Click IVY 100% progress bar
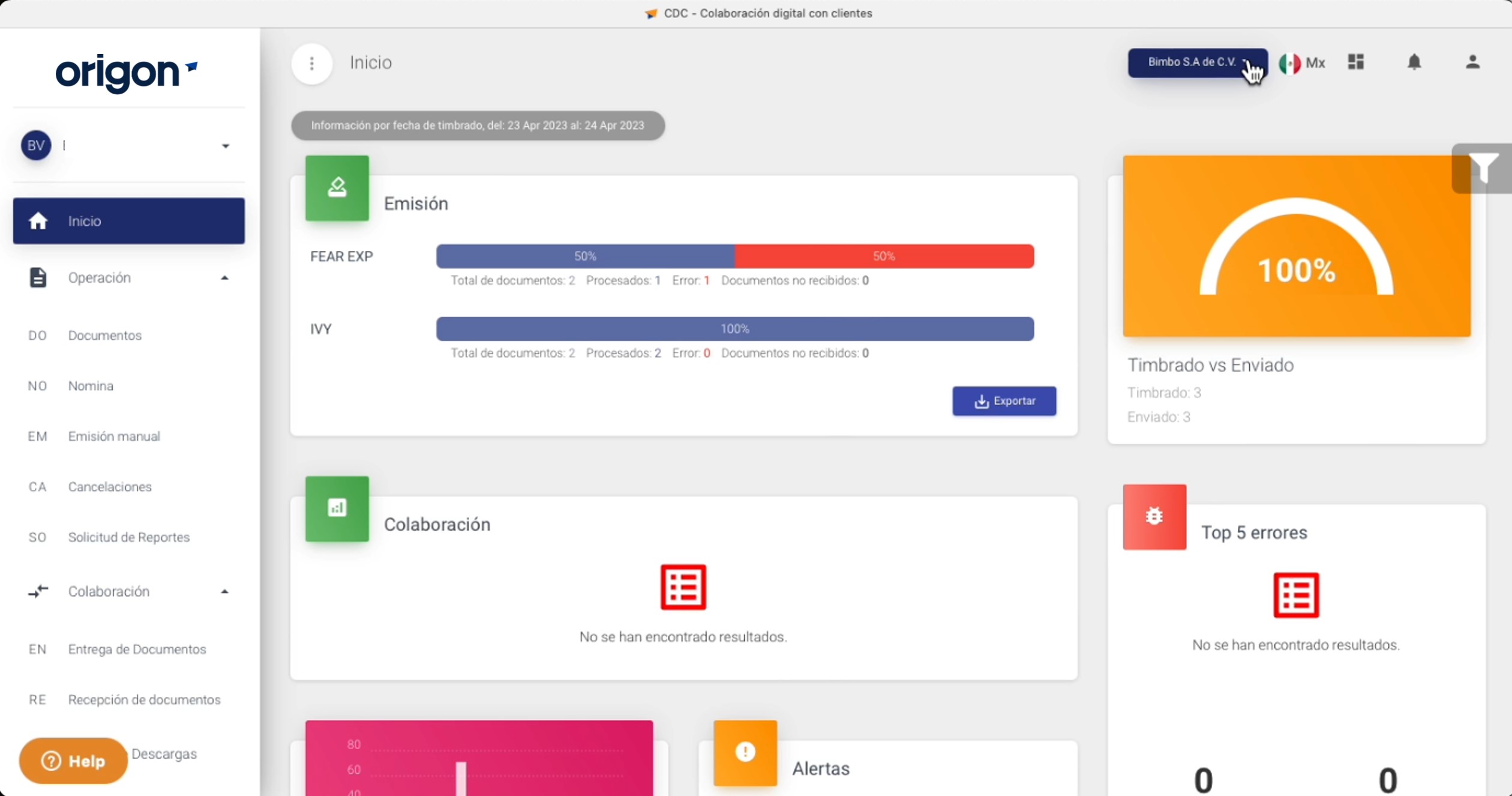 (735, 329)
